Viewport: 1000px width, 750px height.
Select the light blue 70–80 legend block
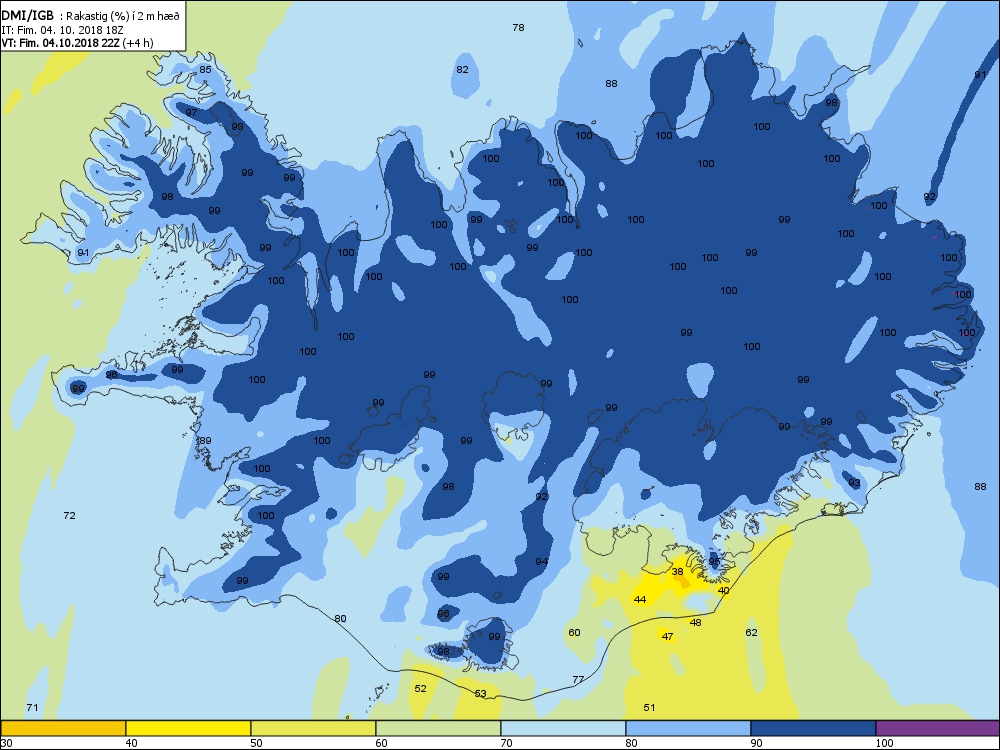pos(563,728)
